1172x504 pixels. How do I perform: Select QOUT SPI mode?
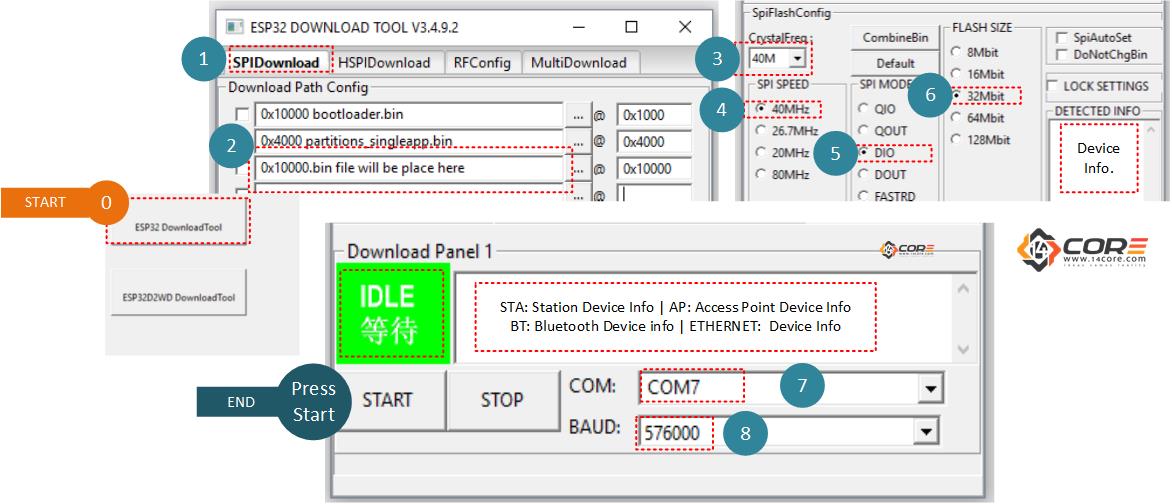(863, 131)
